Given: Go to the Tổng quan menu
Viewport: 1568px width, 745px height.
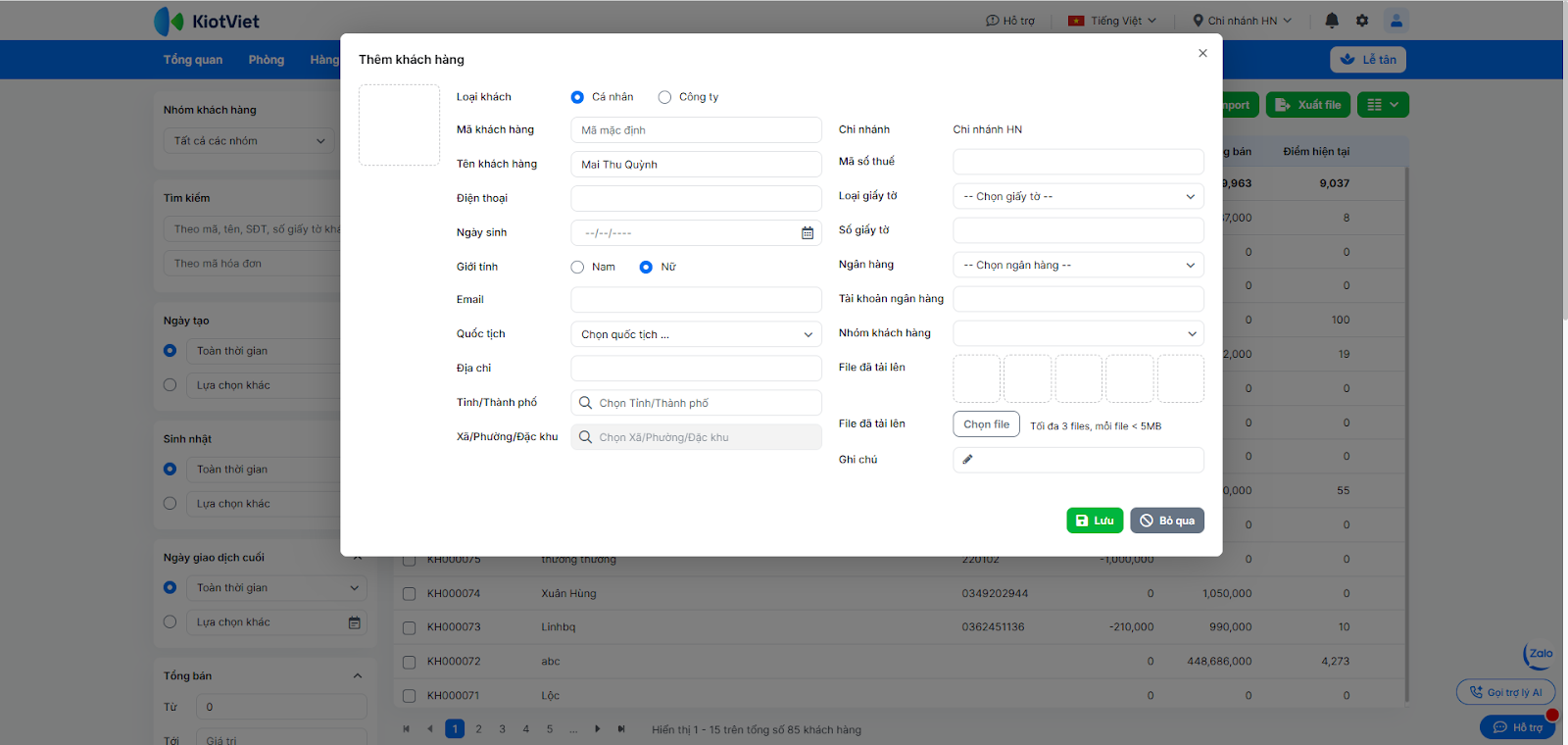Looking at the screenshot, I should [x=193, y=60].
